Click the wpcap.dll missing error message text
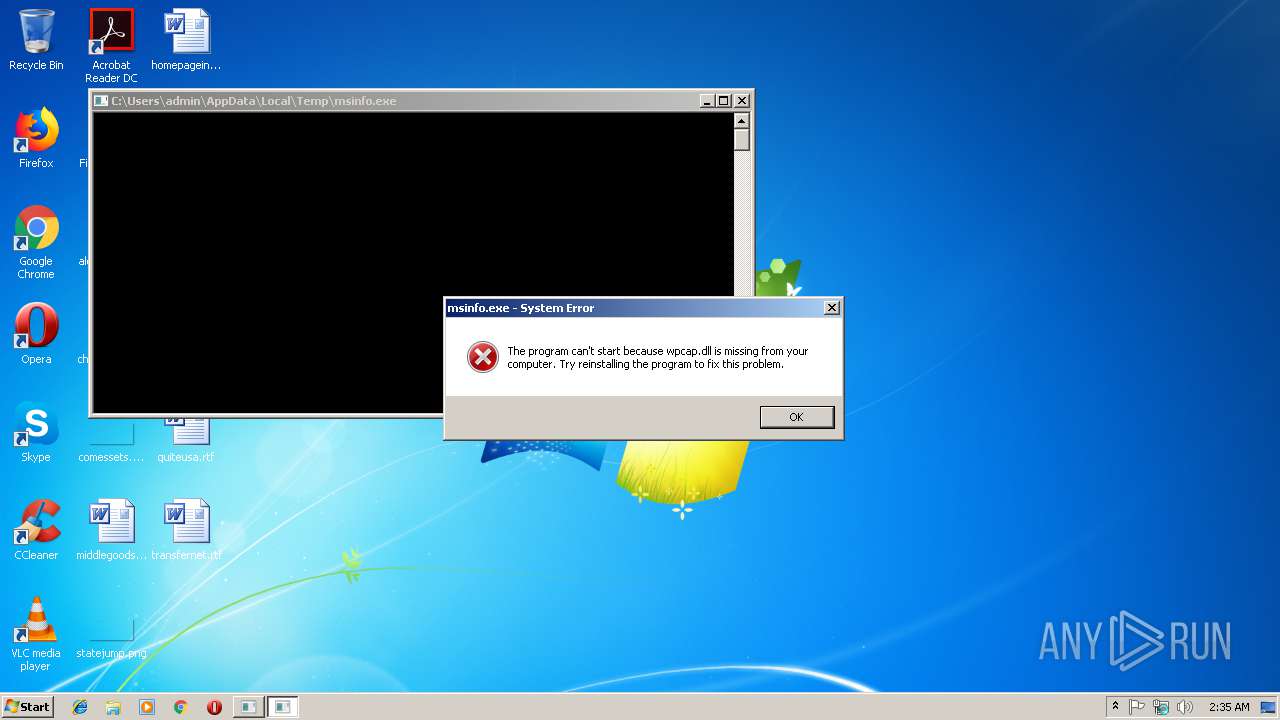1280x720 pixels. (x=657, y=358)
